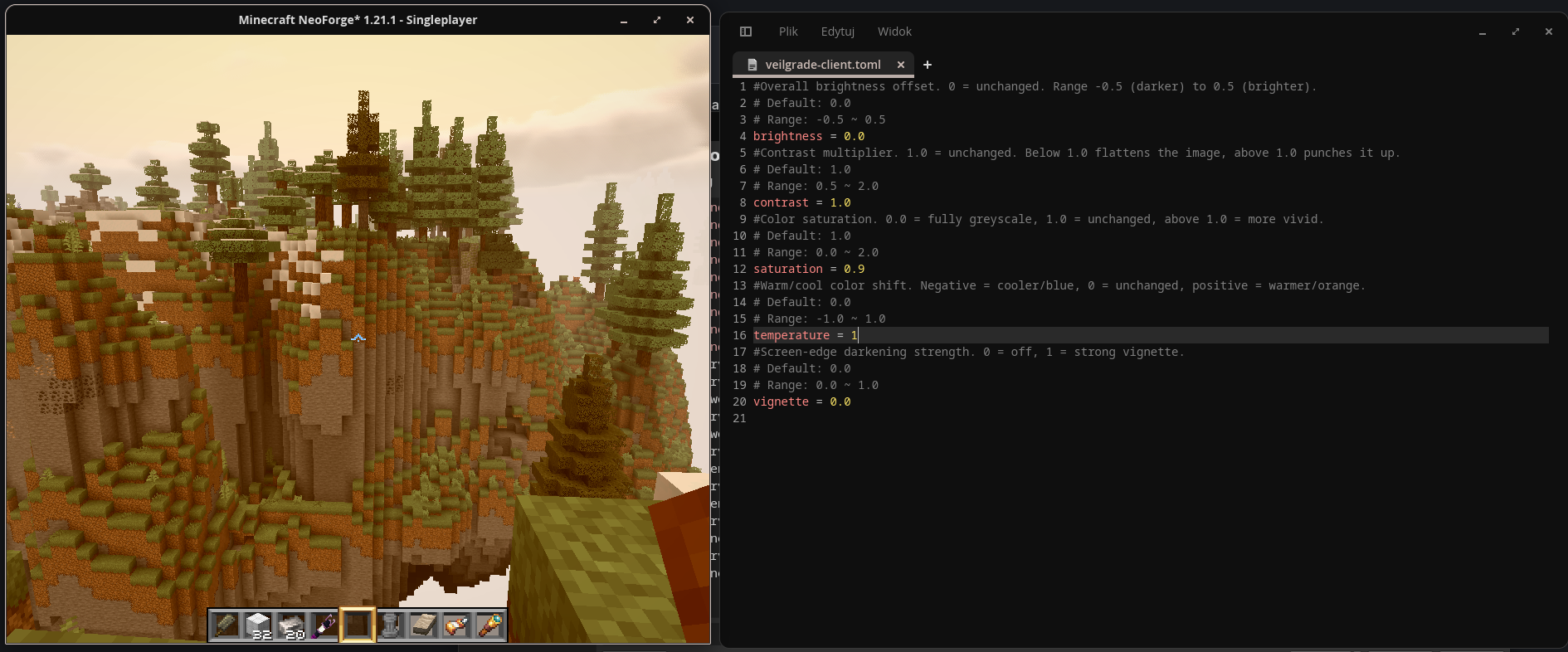Select the orange horn item in the hotbar
This screenshot has height=652, width=1568.
pos(456,625)
